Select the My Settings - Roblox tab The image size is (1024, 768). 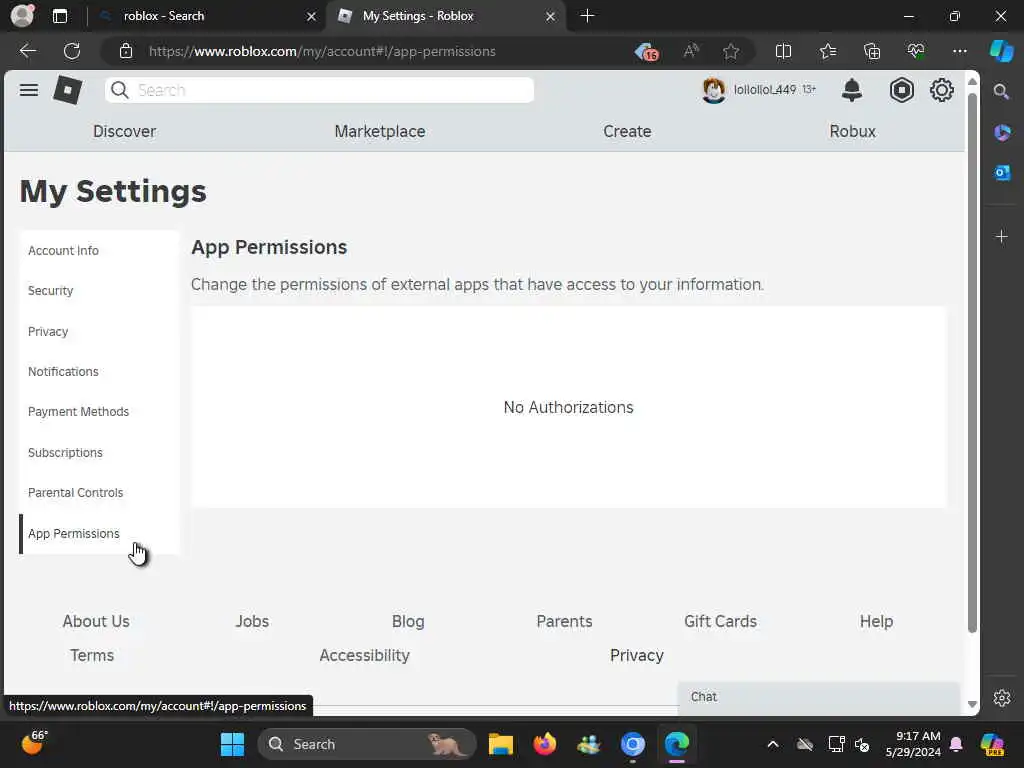(446, 16)
